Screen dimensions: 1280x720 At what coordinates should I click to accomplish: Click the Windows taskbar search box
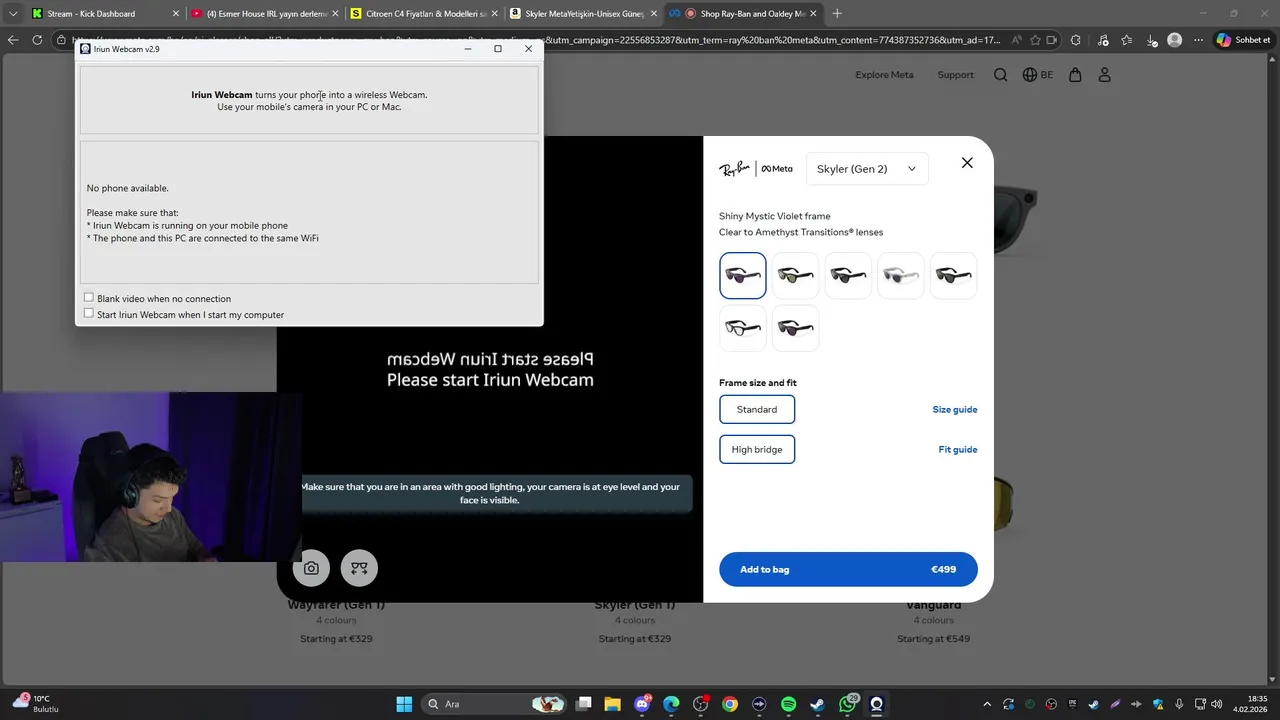point(494,704)
